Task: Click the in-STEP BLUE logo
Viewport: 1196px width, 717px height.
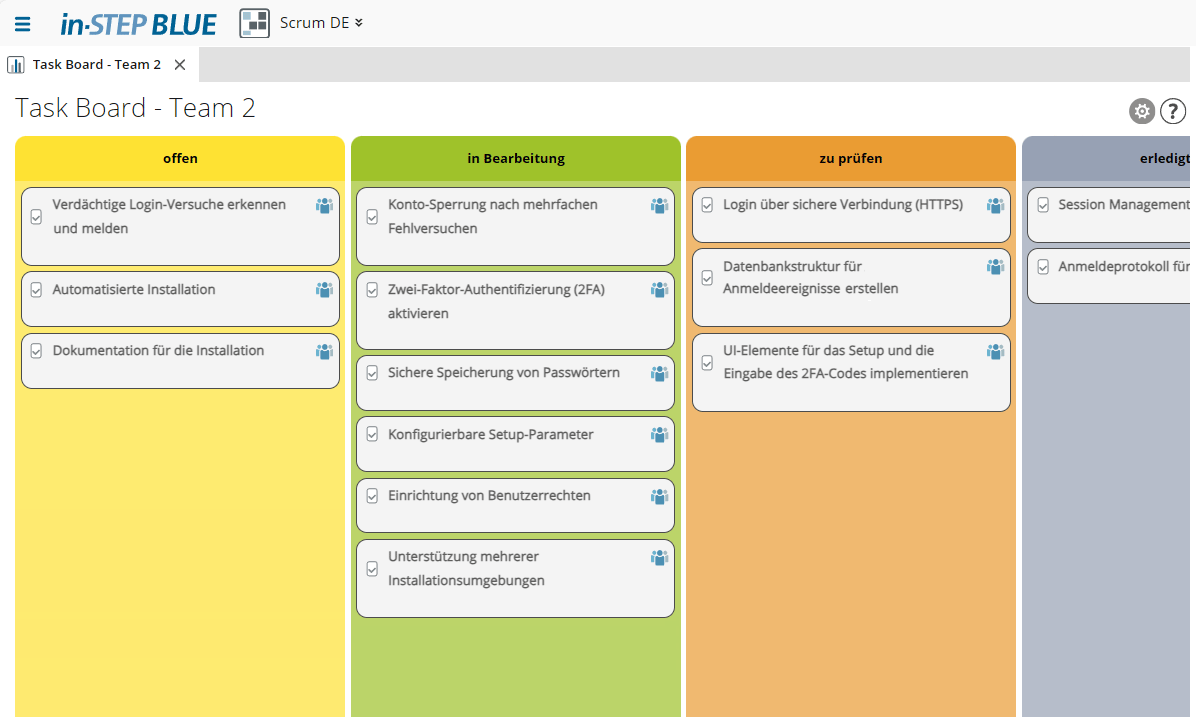Action: (x=138, y=23)
